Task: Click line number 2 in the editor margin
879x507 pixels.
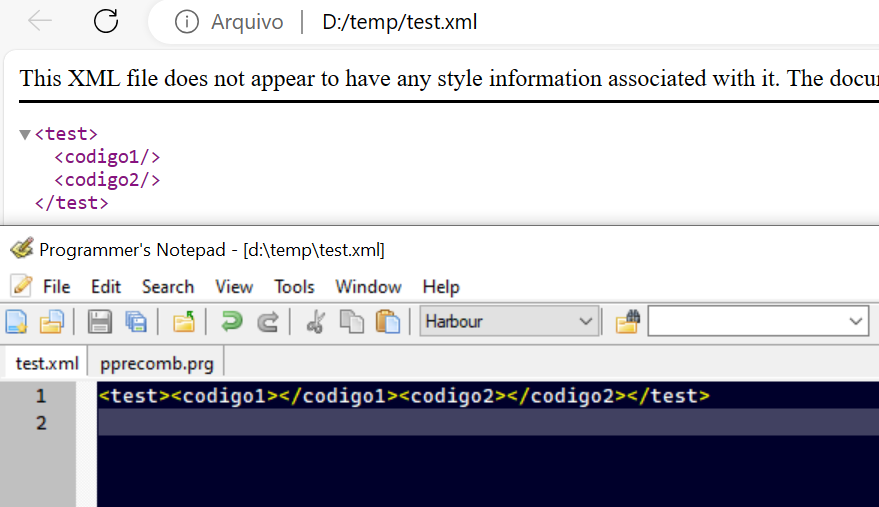Action: pyautogui.click(x=41, y=423)
